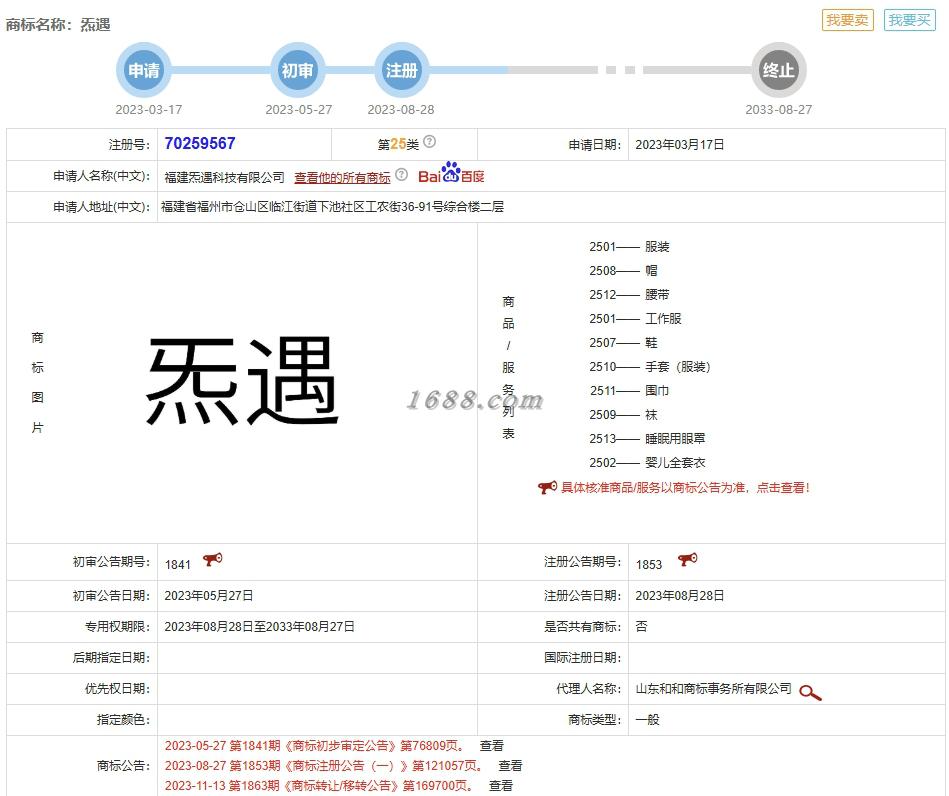Click the 我要卖 button
Viewport: 949px width, 796px height.
[847, 20]
